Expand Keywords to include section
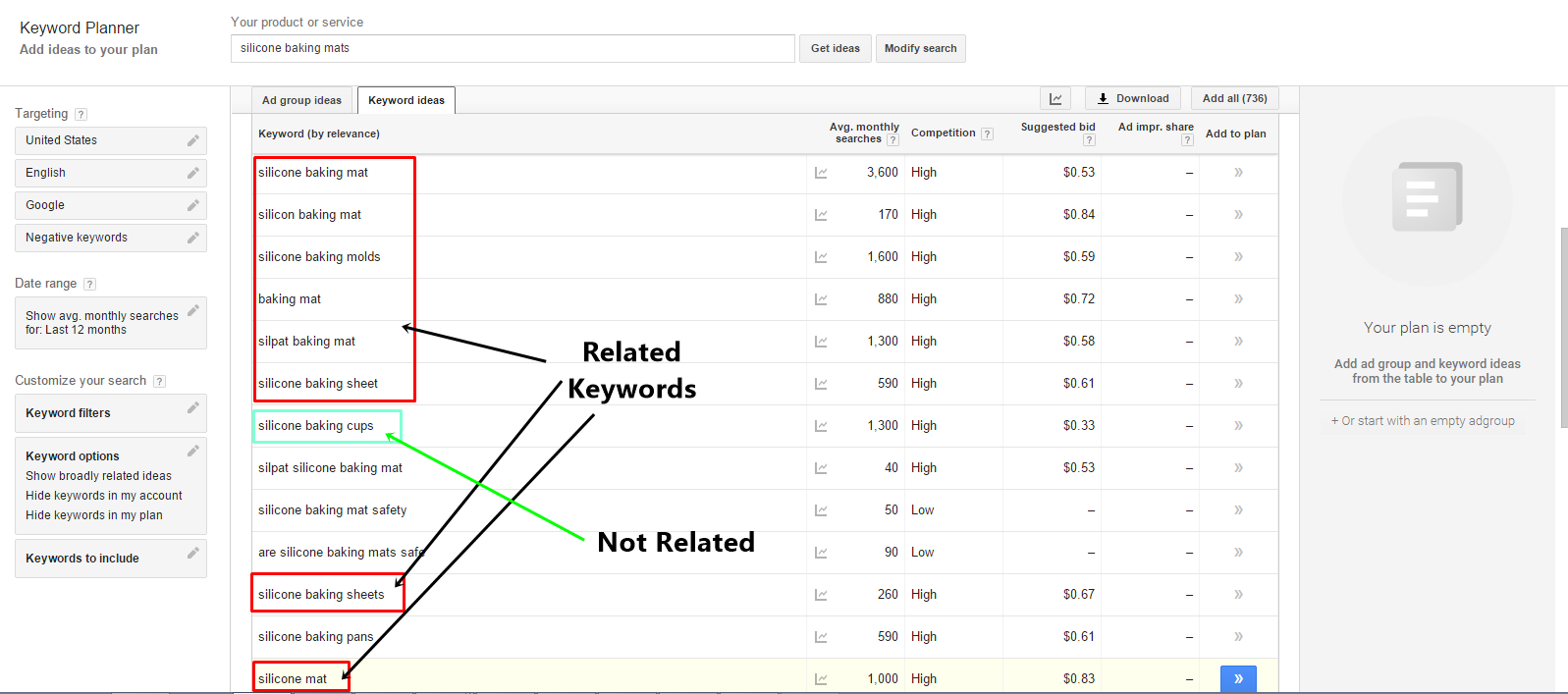 pos(110,559)
